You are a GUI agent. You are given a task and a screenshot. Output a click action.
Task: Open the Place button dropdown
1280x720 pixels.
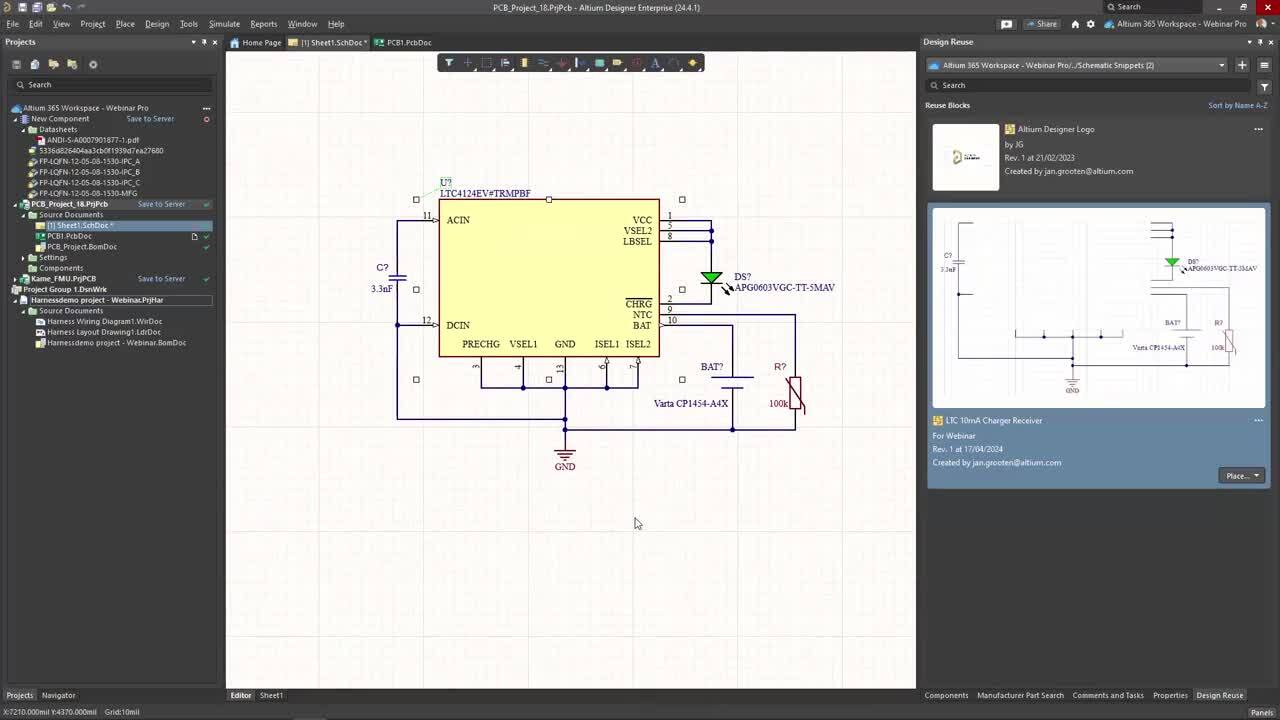[1257, 476]
